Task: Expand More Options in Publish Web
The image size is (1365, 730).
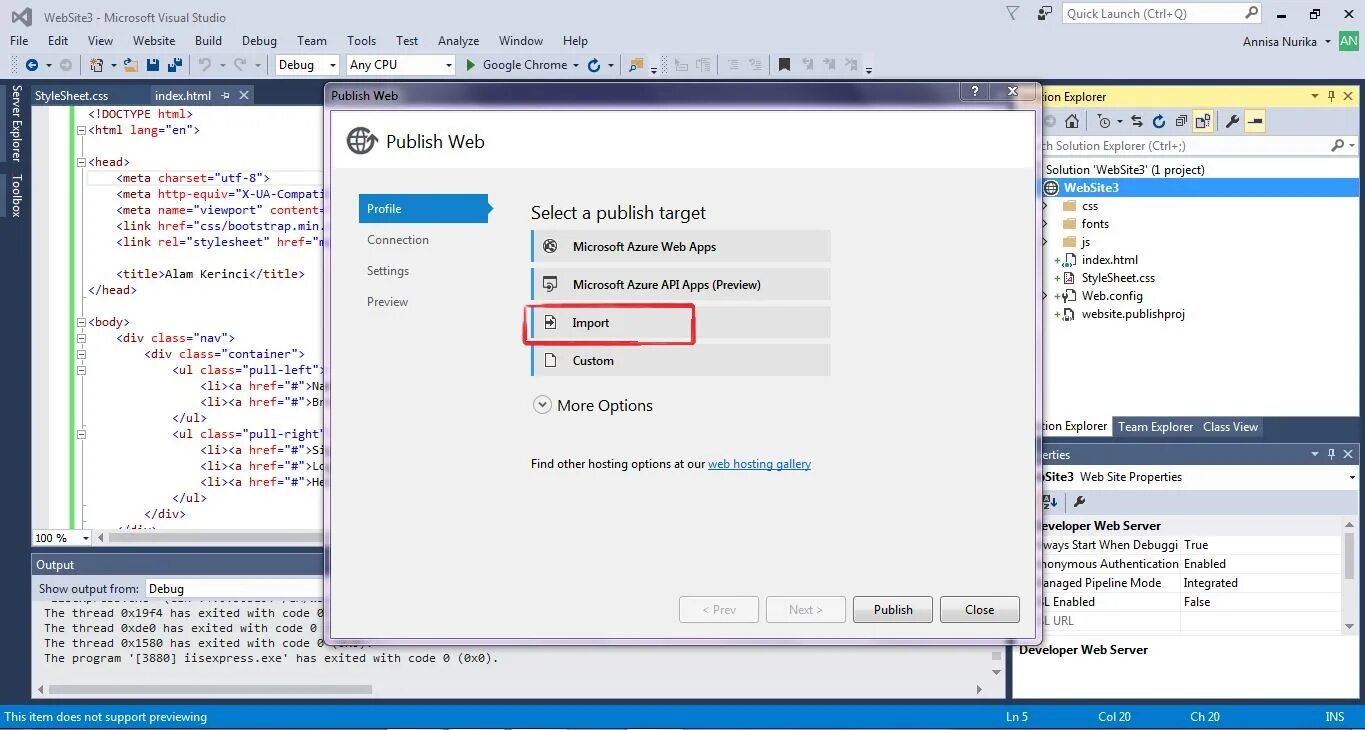Action: 593,404
